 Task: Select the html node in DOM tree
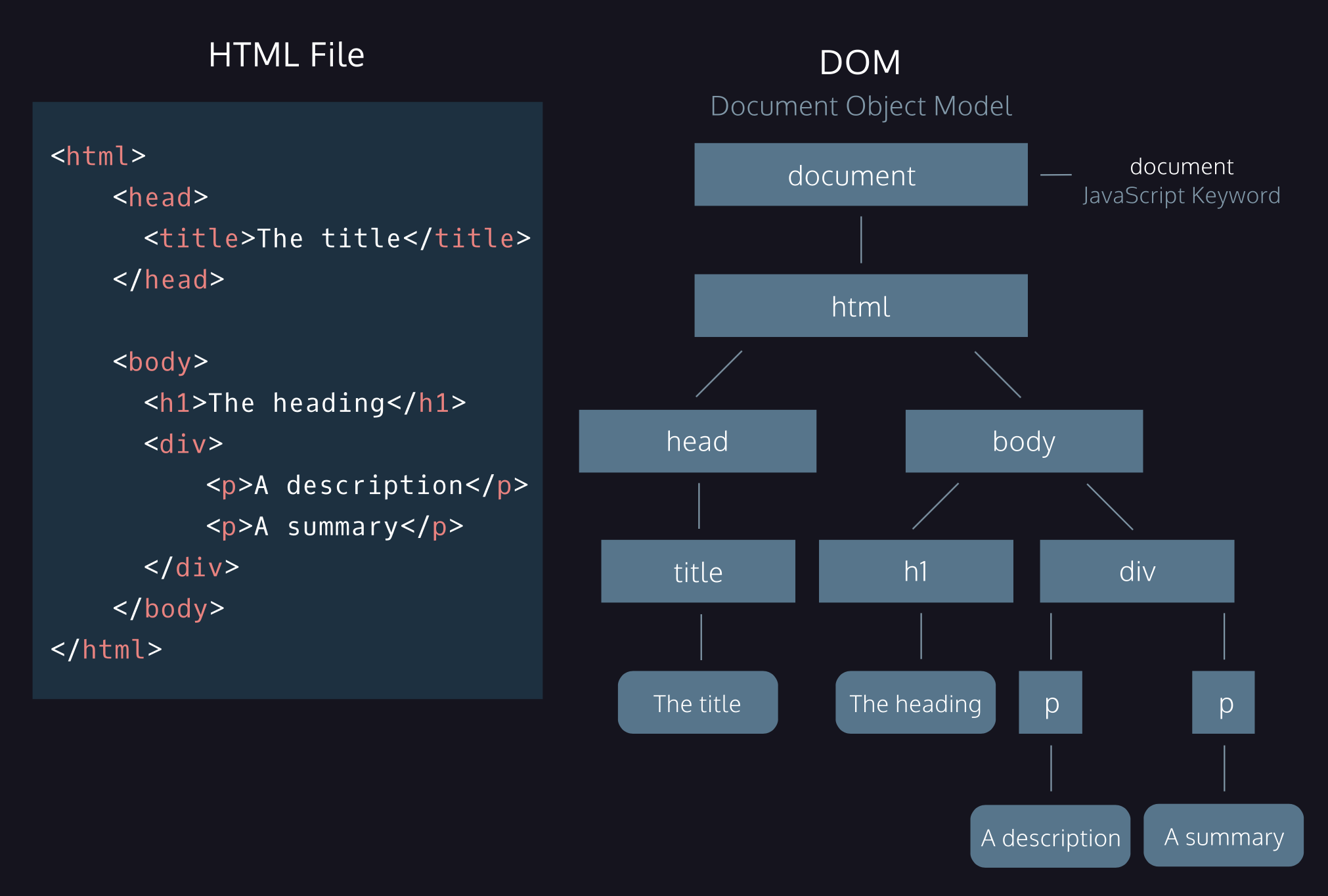pos(860,306)
